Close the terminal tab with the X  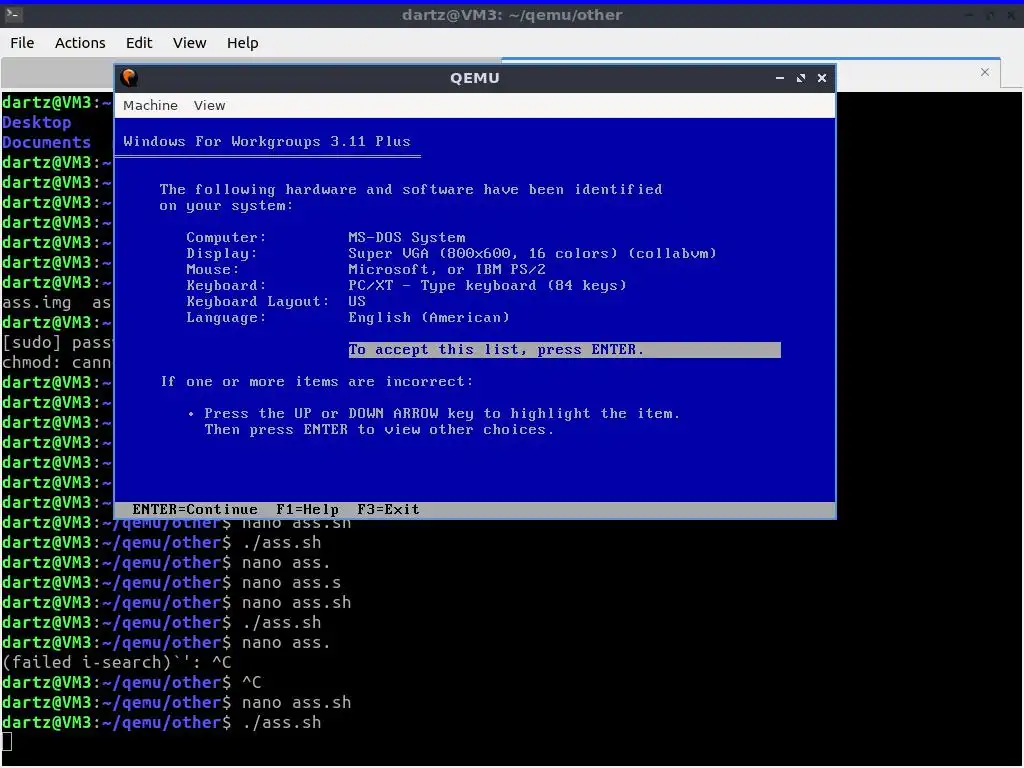coord(985,72)
